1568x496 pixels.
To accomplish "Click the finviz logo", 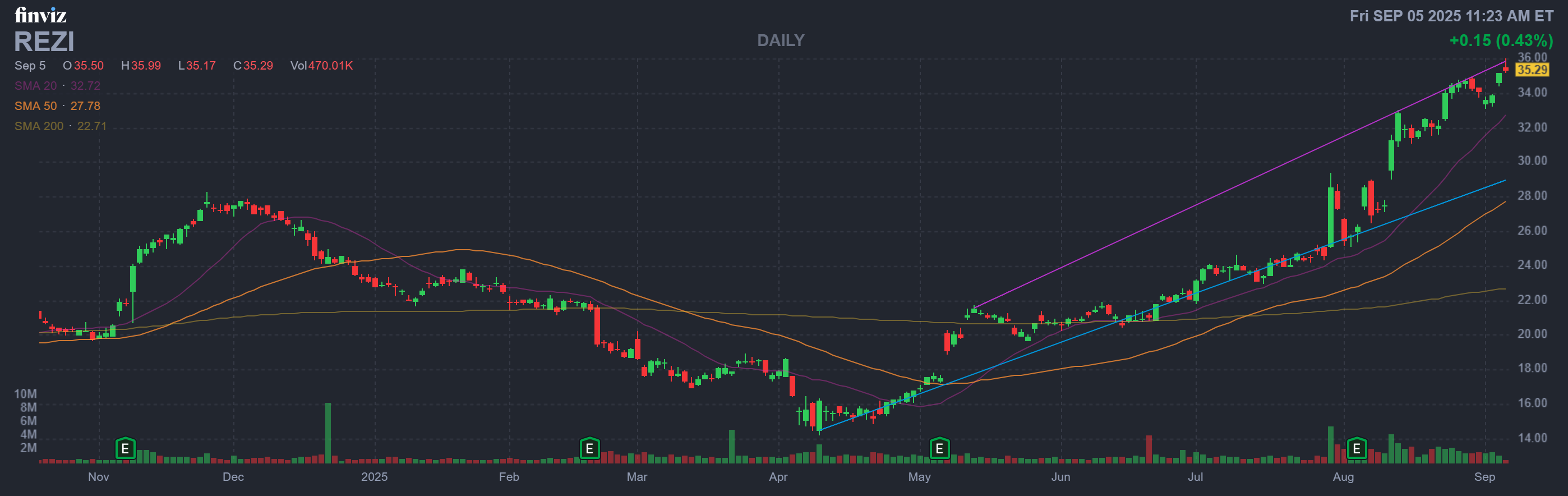I will 41,15.
